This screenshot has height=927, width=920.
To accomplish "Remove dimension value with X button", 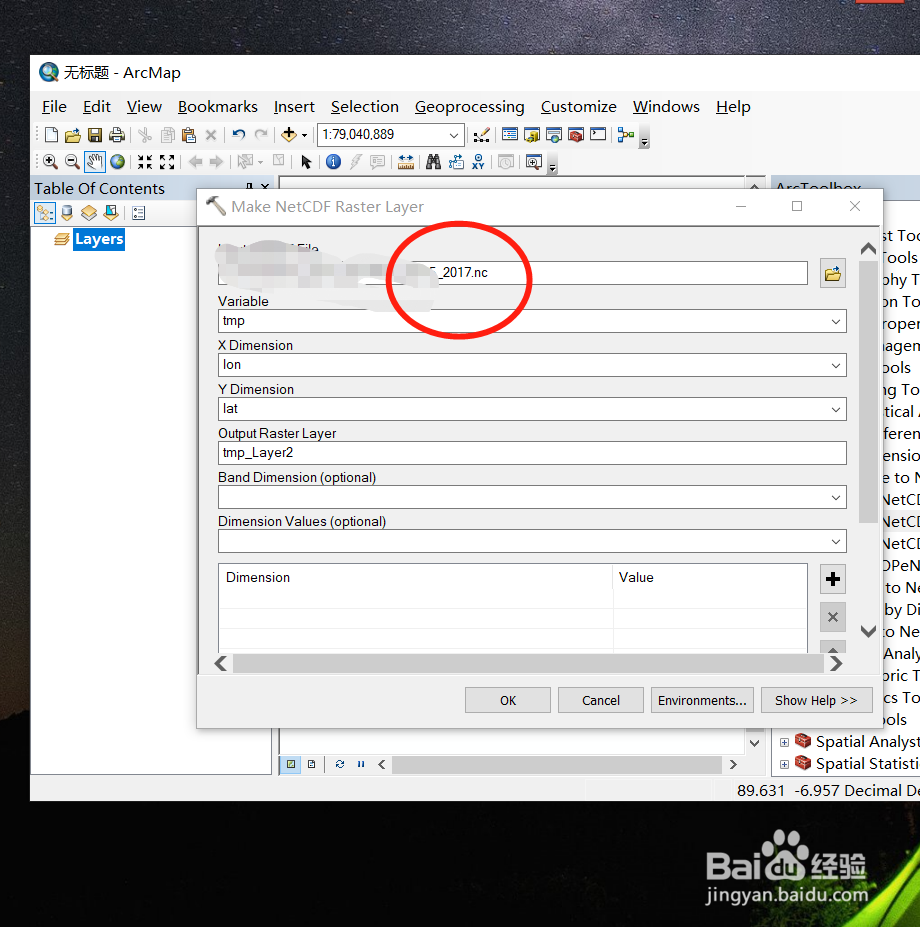I will [832, 617].
